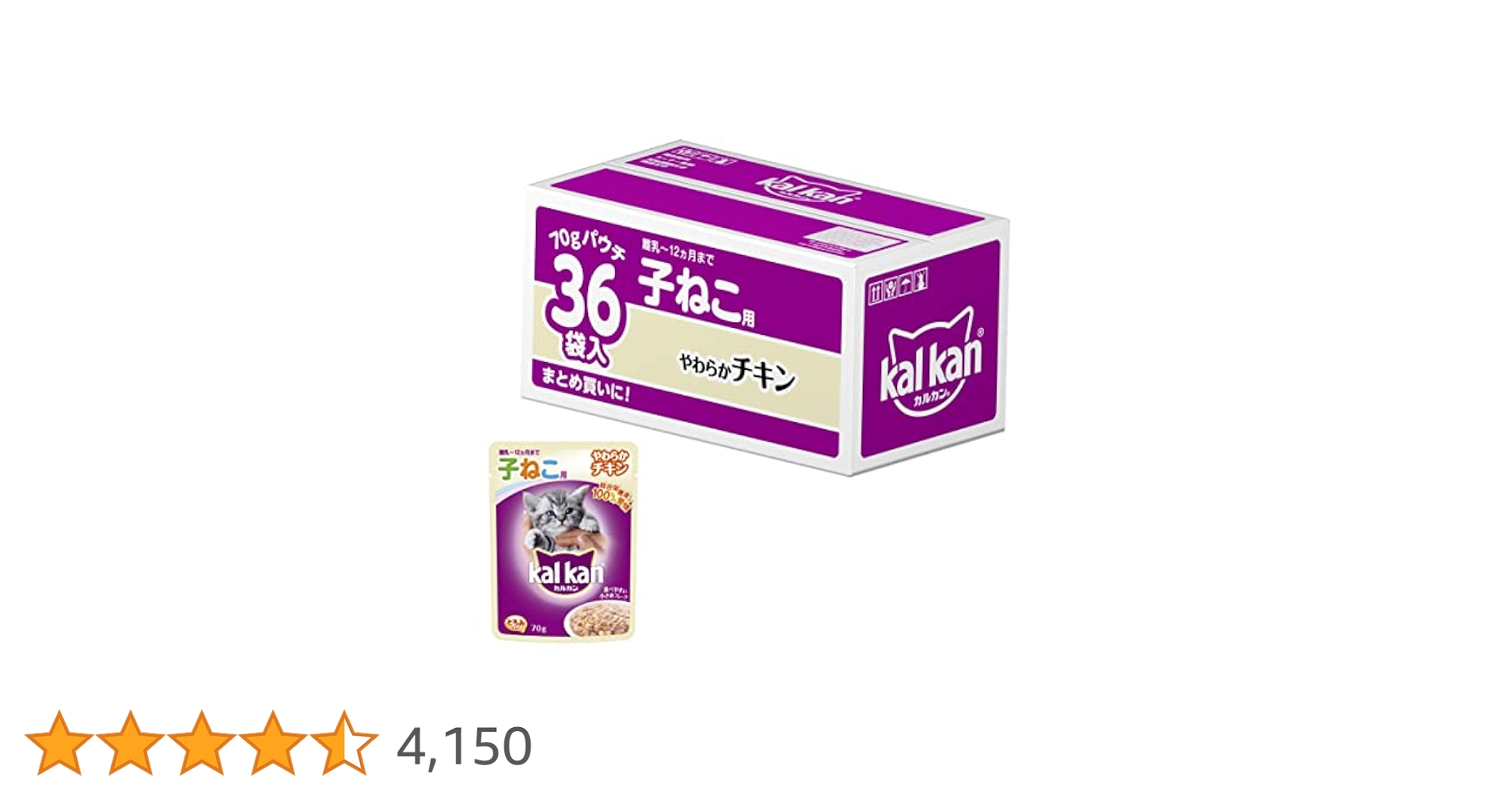Click the second gold rating star
1512x792 pixels.
coord(131,743)
